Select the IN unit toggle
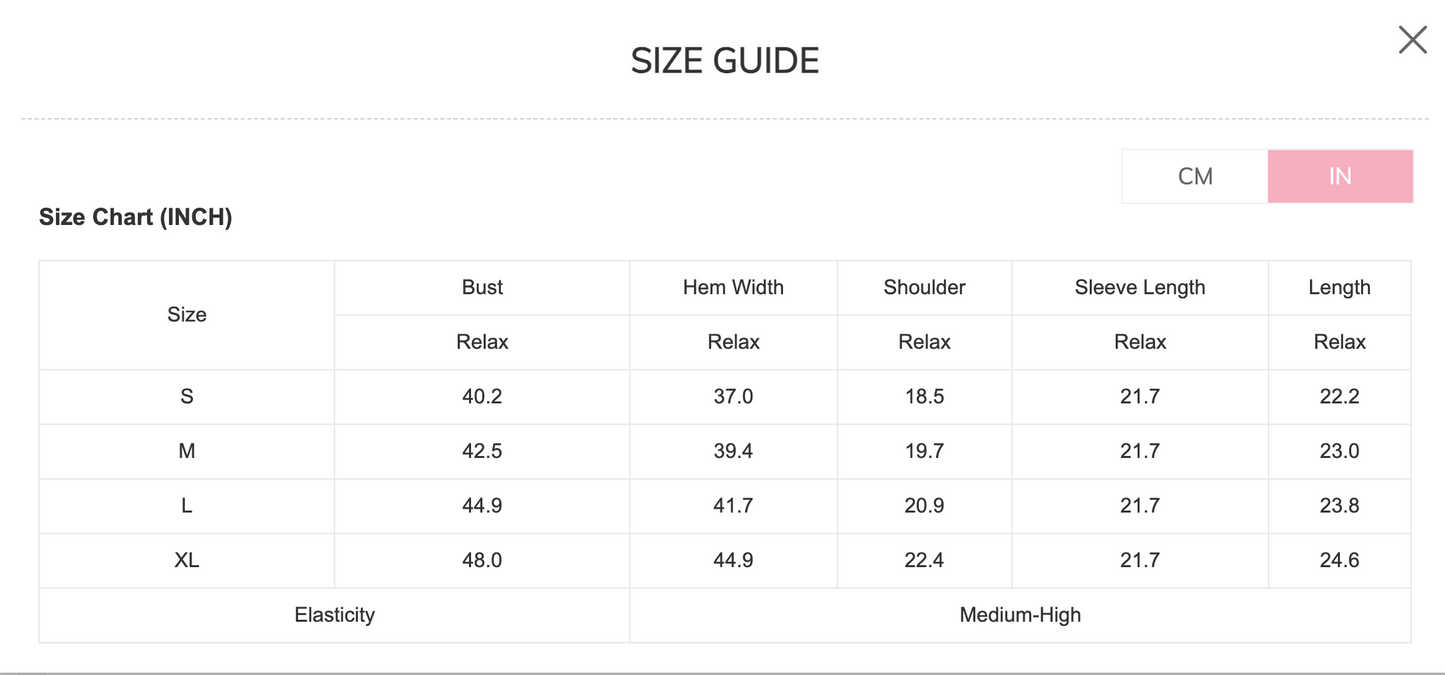Viewport: 1445px width, 675px height. tap(1340, 177)
